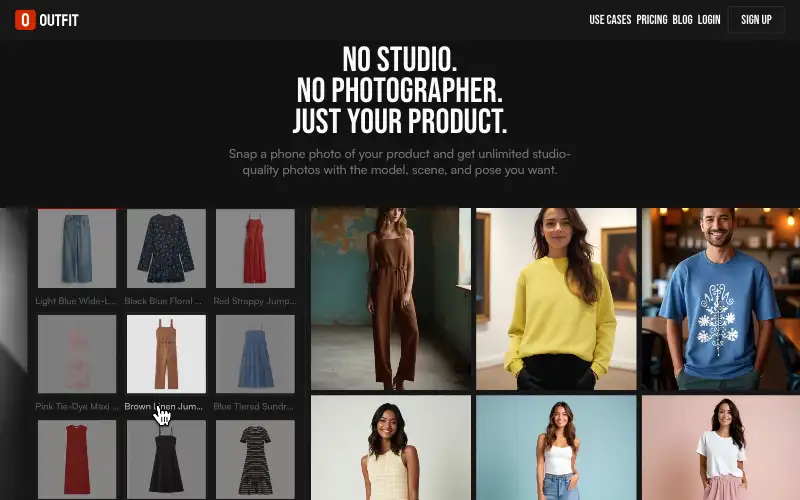Open the Use Cases menu item
The height and width of the screenshot is (500, 800).
pyautogui.click(x=610, y=20)
